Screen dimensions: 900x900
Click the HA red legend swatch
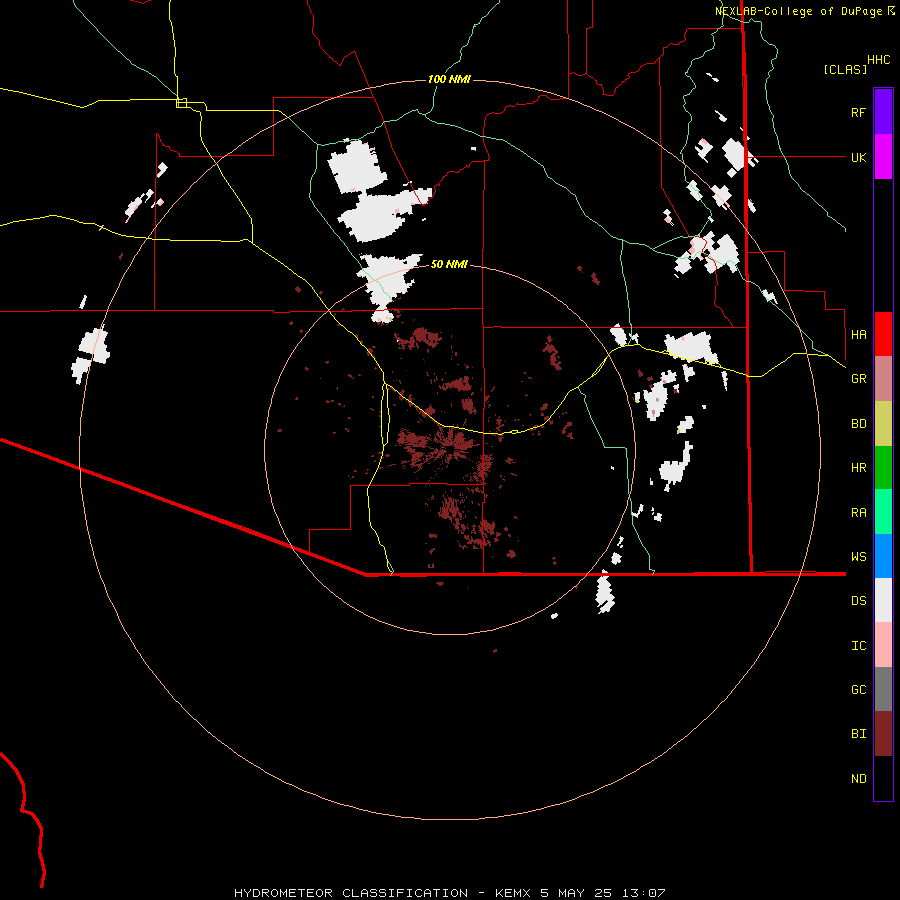click(883, 334)
